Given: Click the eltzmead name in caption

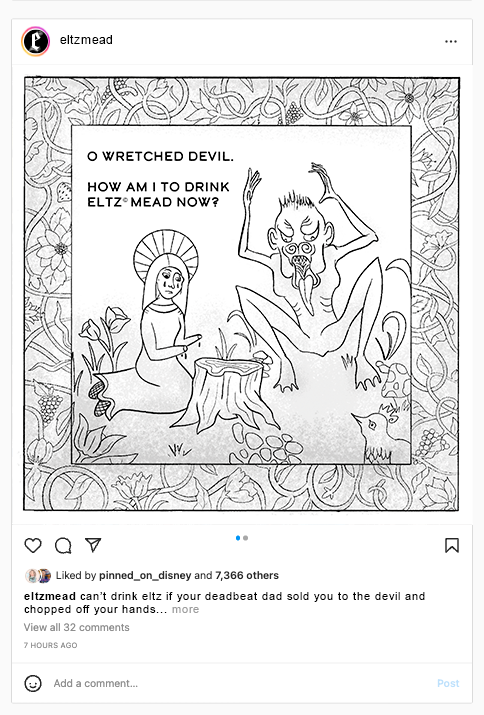Looking at the screenshot, I should [50, 596].
